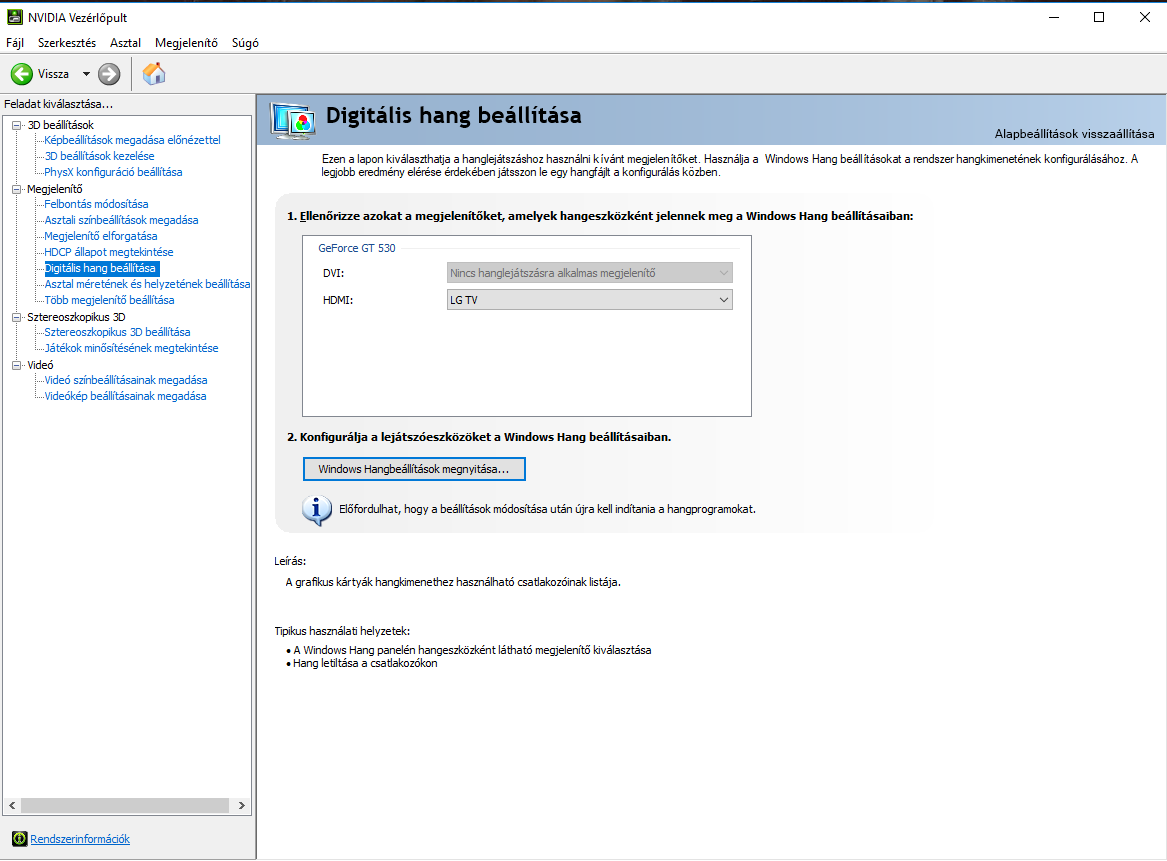Open the Rendszerinformációk link
1167x861 pixels.
[x=80, y=839]
